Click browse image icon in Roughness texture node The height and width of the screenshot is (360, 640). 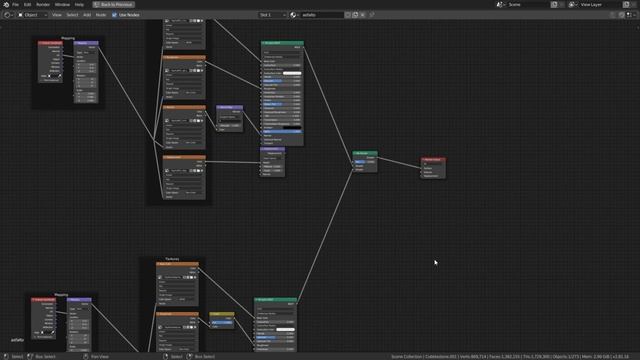(x=167, y=71)
